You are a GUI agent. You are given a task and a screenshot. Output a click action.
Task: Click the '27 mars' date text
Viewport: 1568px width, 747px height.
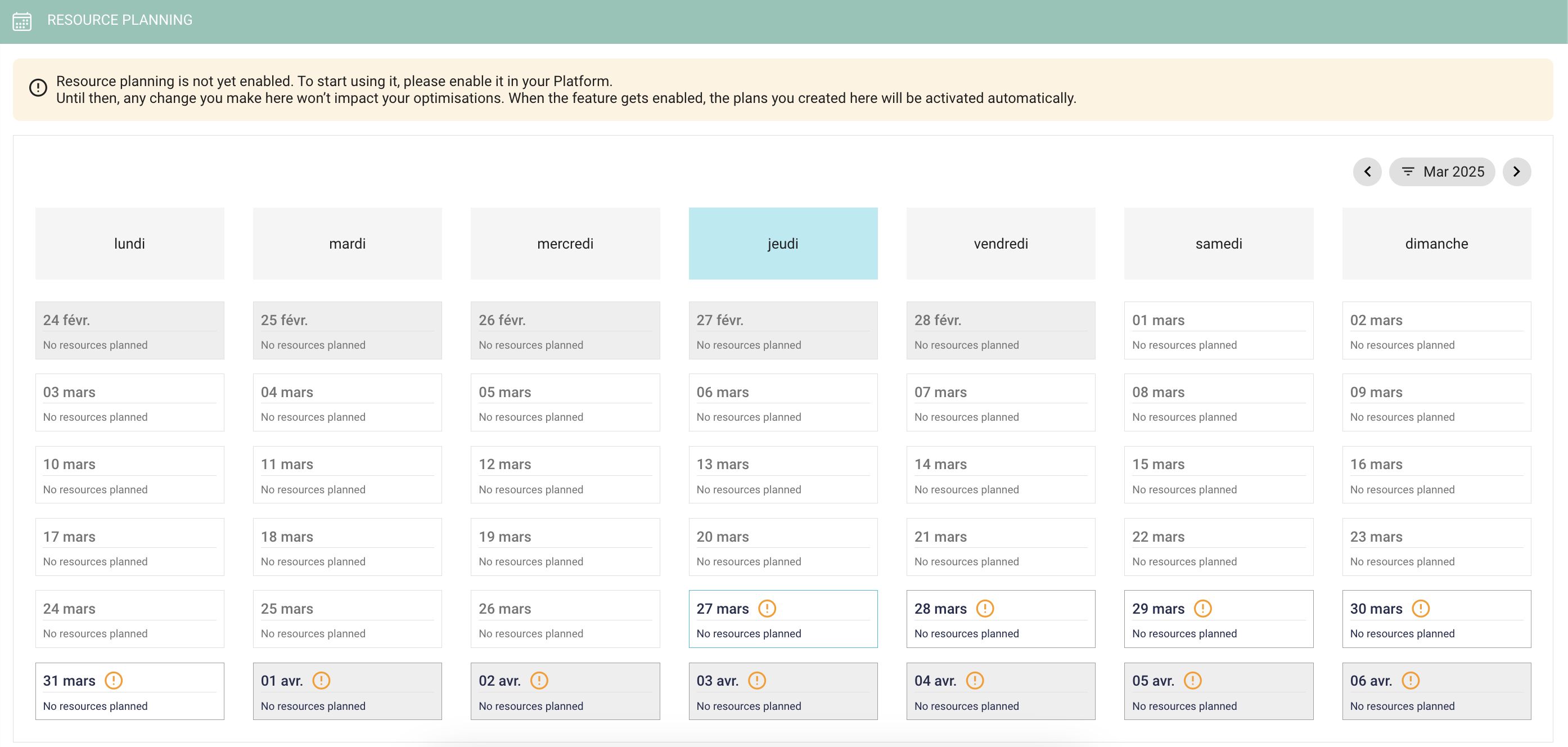(x=723, y=609)
